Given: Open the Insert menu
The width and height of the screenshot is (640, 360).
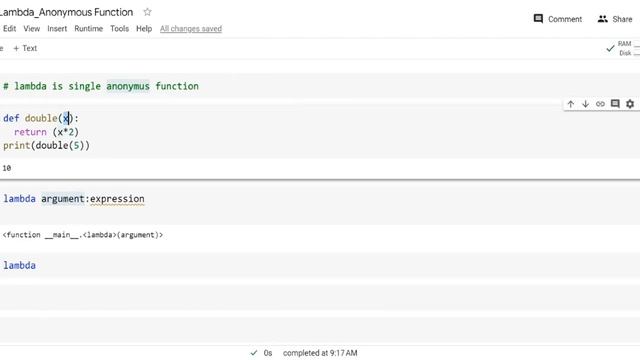Looking at the screenshot, I should 57,29.
